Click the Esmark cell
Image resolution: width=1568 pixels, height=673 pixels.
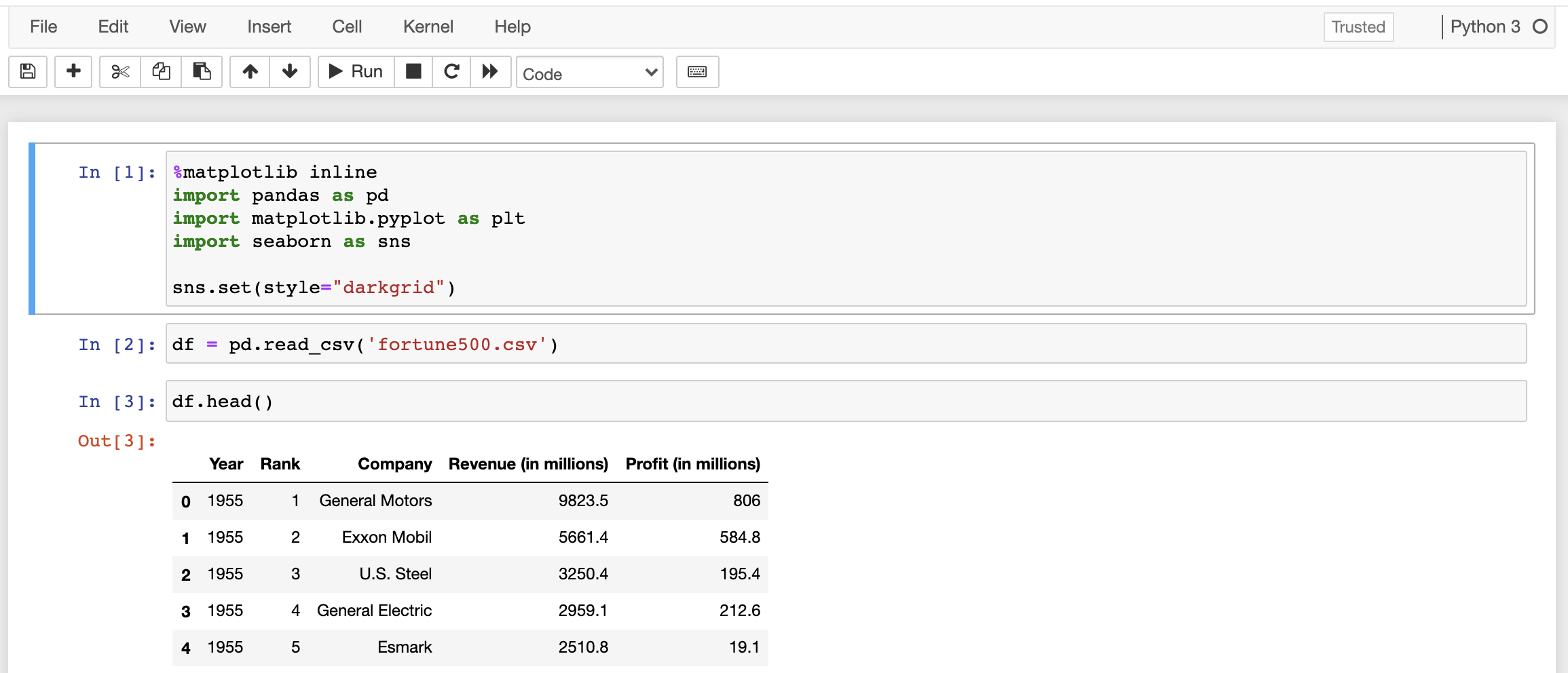[x=405, y=647]
